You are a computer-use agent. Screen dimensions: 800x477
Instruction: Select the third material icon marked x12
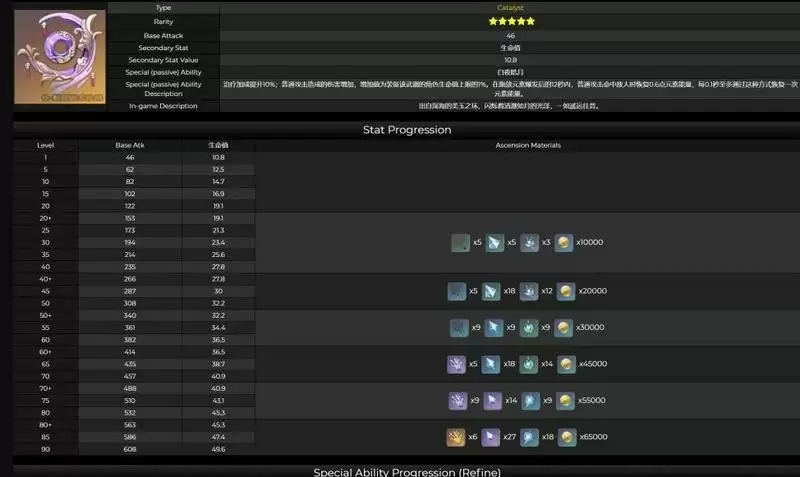pos(528,291)
